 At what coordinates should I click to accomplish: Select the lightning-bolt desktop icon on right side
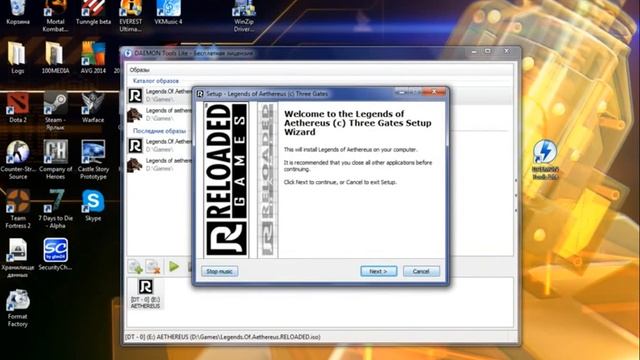(545, 159)
